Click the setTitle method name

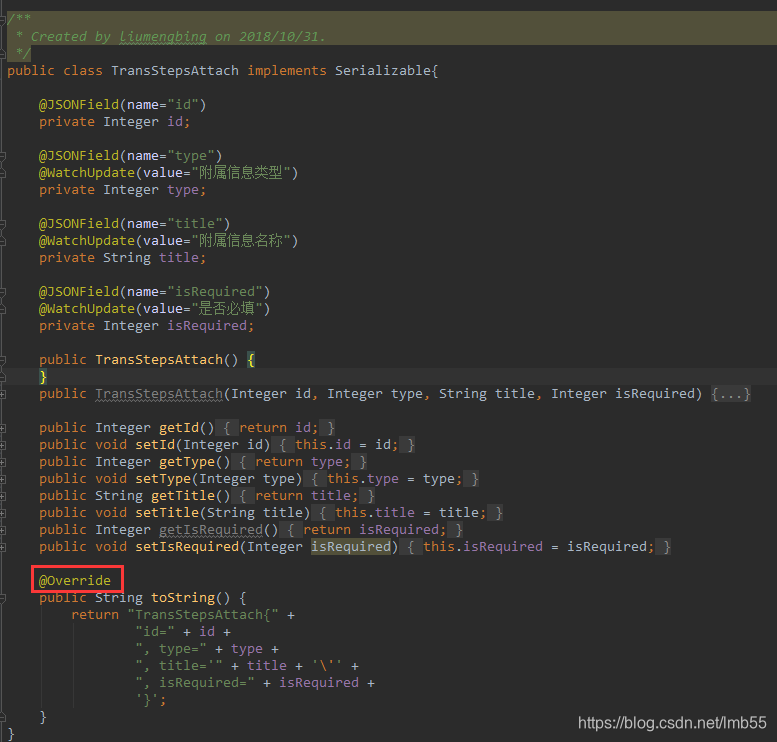(x=166, y=513)
